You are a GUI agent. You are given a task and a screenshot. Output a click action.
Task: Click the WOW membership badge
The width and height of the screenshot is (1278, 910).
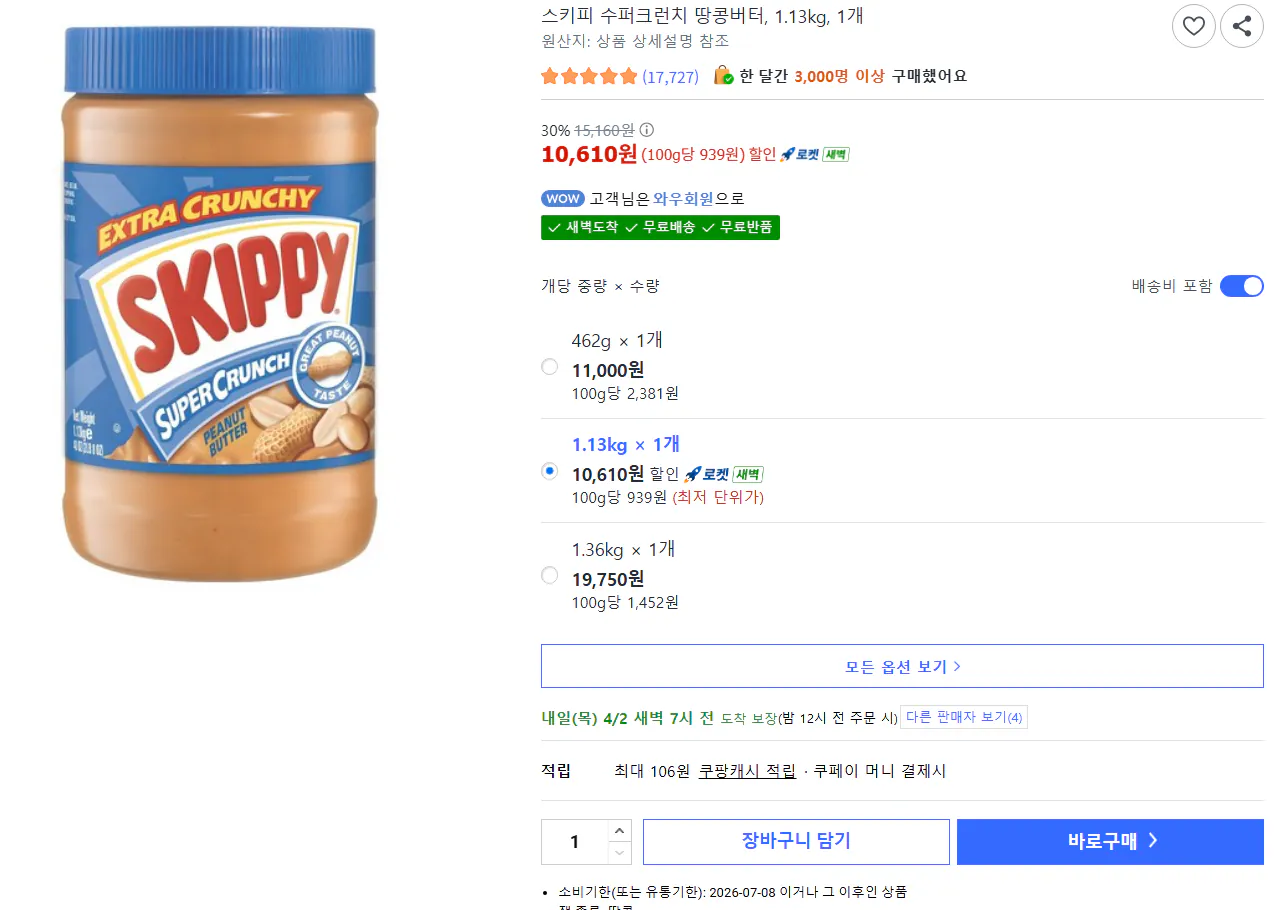coord(562,198)
